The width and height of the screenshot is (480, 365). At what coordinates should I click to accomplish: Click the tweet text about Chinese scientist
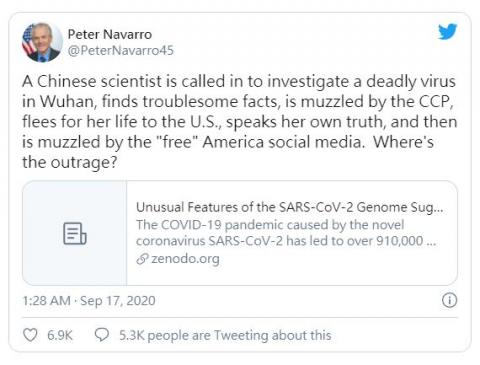[x=239, y=122]
